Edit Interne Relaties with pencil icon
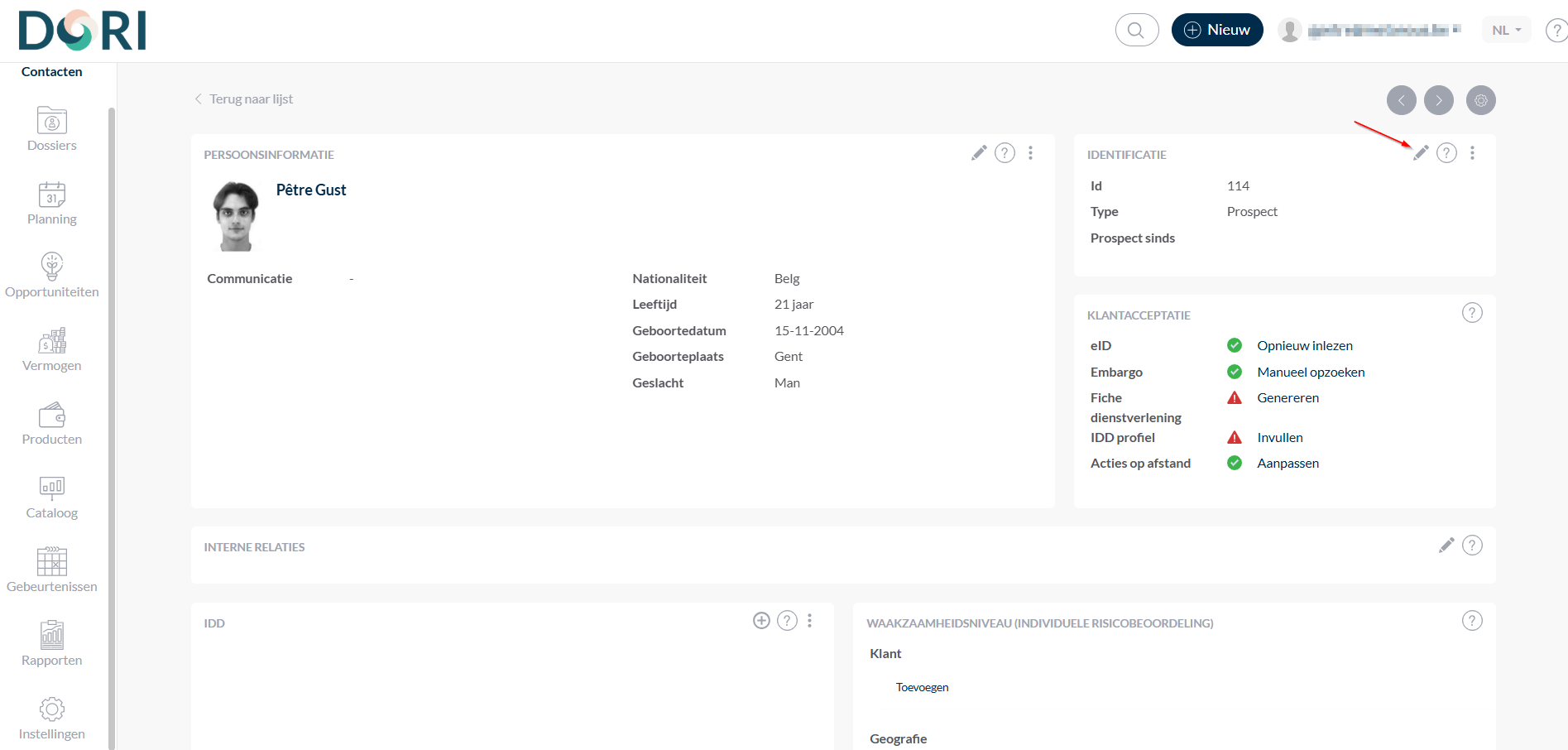Screen dimensions: 1568x750 (1446, 546)
